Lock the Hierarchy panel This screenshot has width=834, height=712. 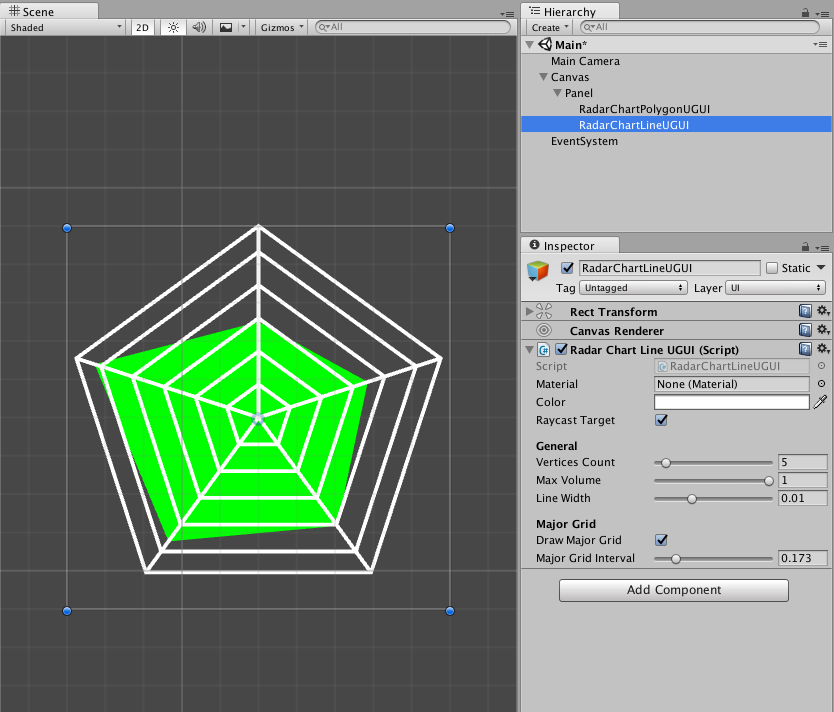(805, 12)
